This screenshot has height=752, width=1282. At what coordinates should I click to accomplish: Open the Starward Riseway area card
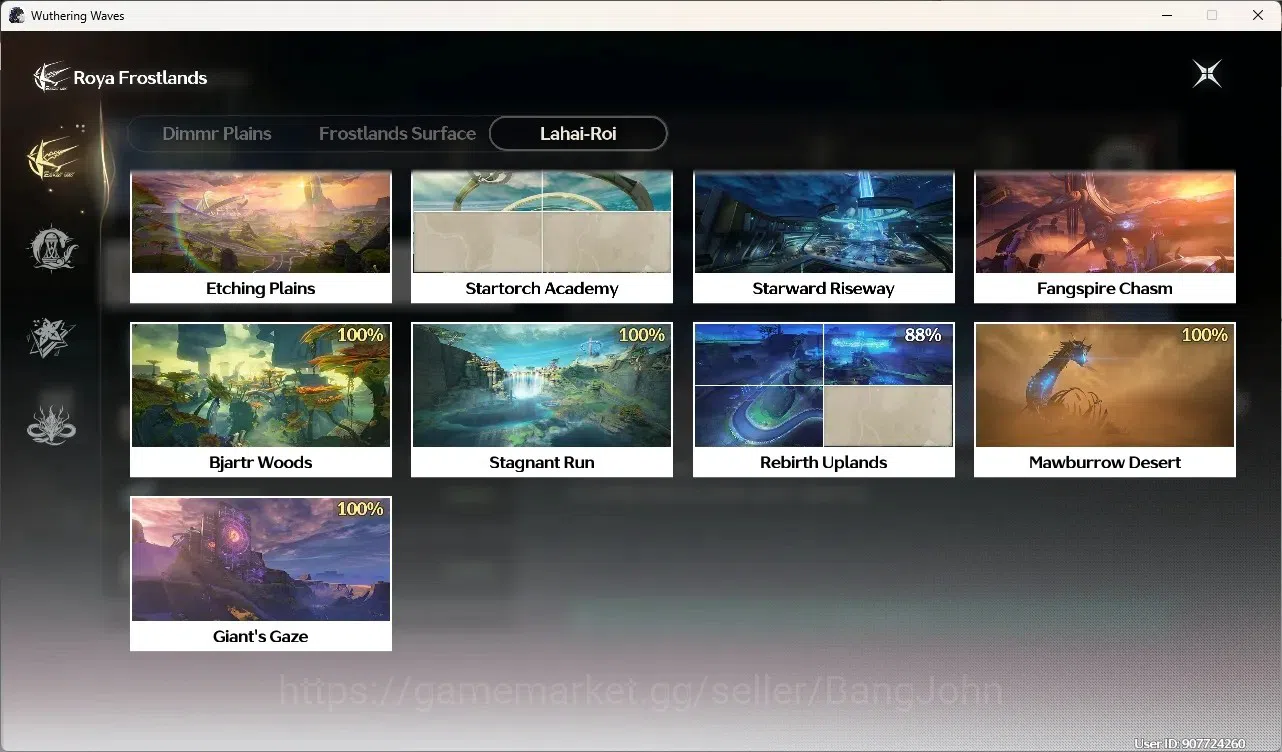click(824, 237)
